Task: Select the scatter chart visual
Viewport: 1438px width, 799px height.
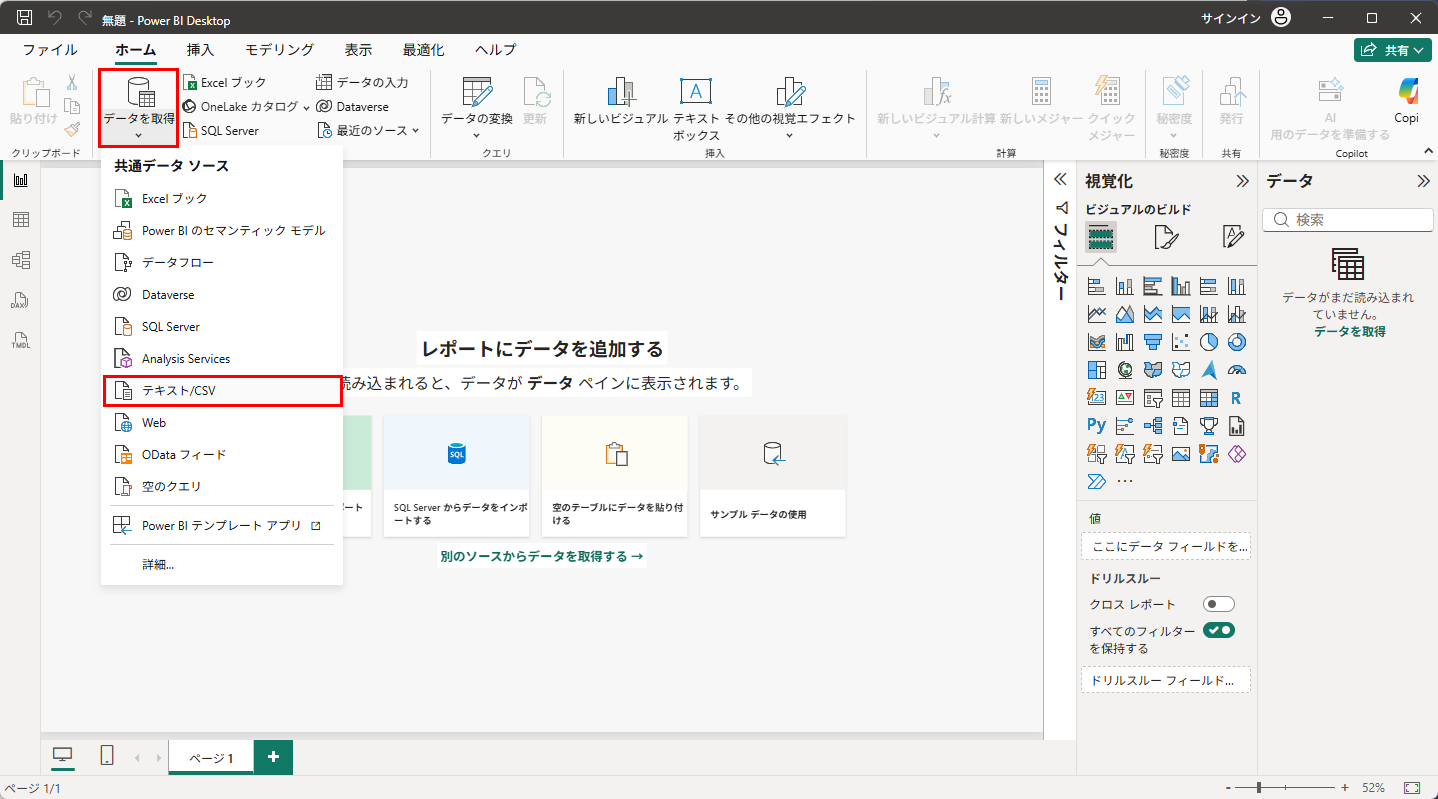Action: pos(1180,342)
